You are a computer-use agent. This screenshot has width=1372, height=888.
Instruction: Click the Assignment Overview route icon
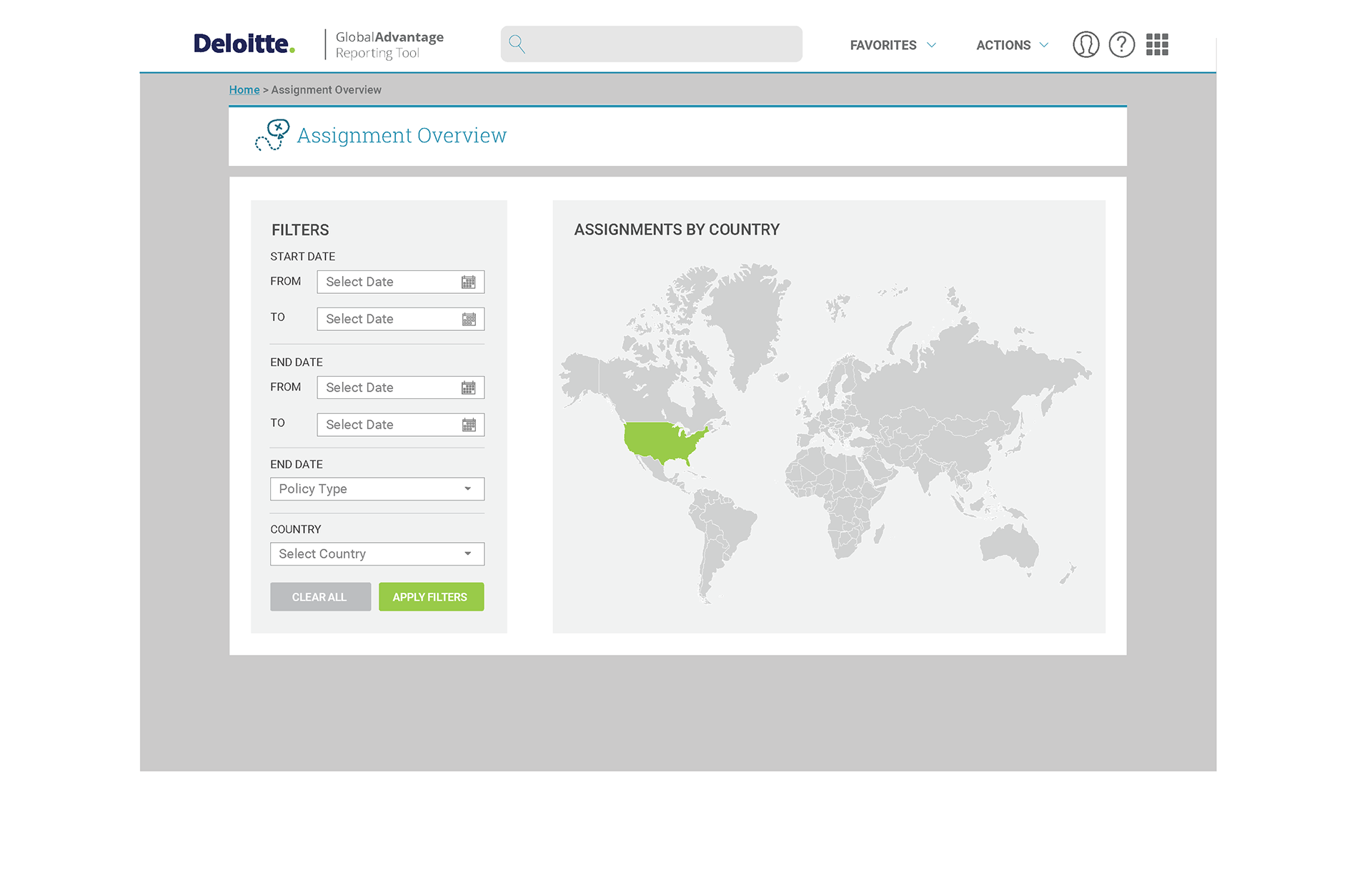(x=272, y=135)
